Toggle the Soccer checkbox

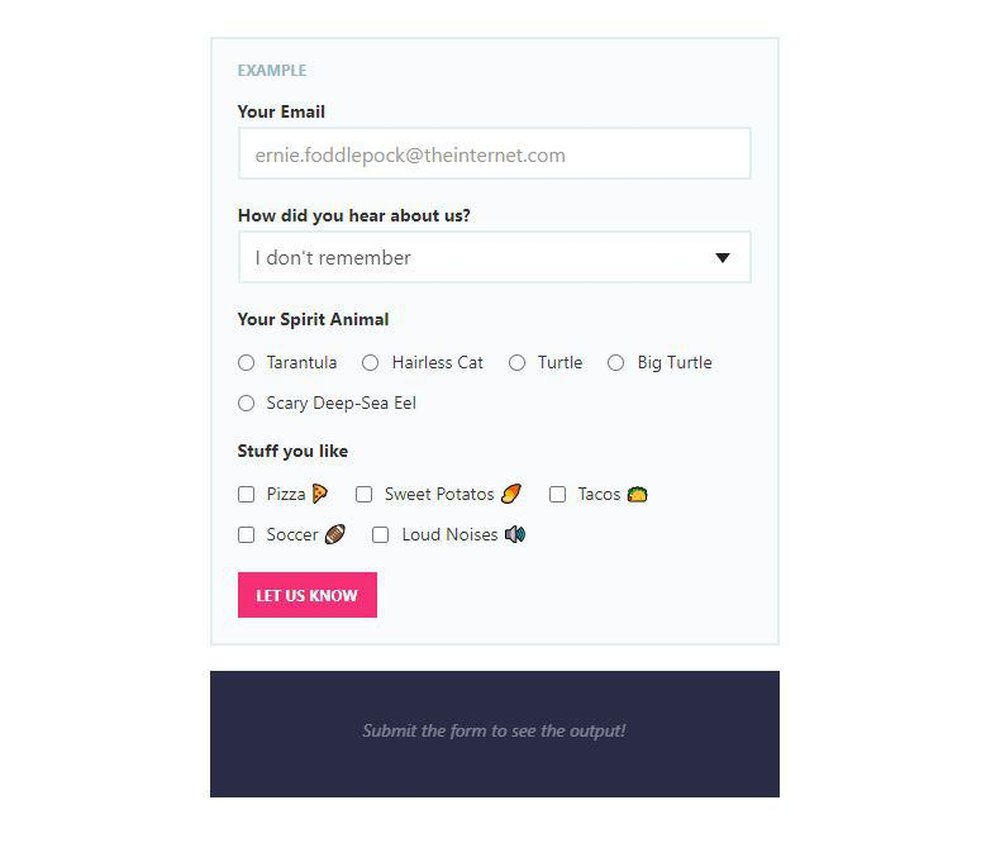pos(246,534)
